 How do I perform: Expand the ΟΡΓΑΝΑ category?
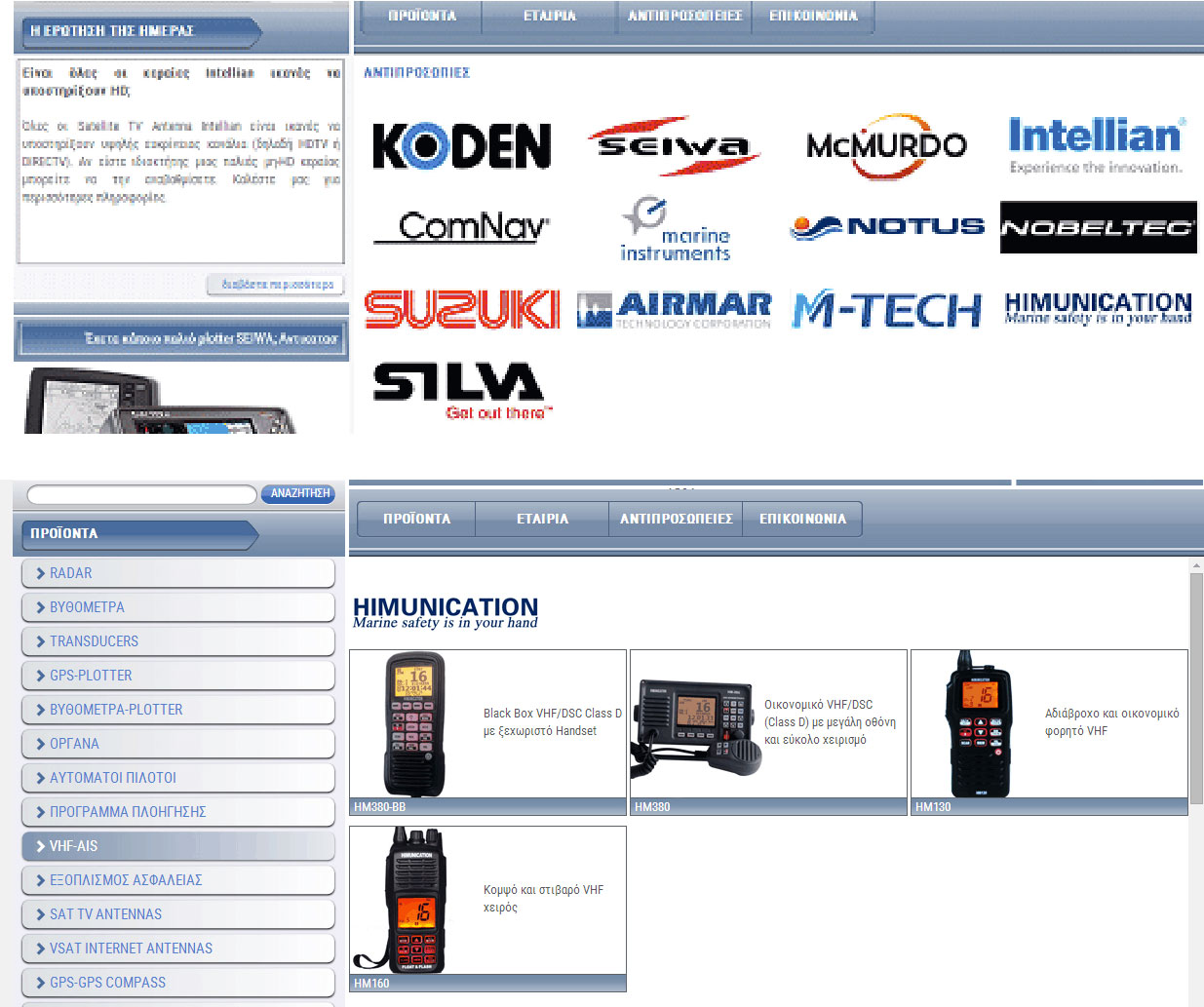[x=178, y=744]
